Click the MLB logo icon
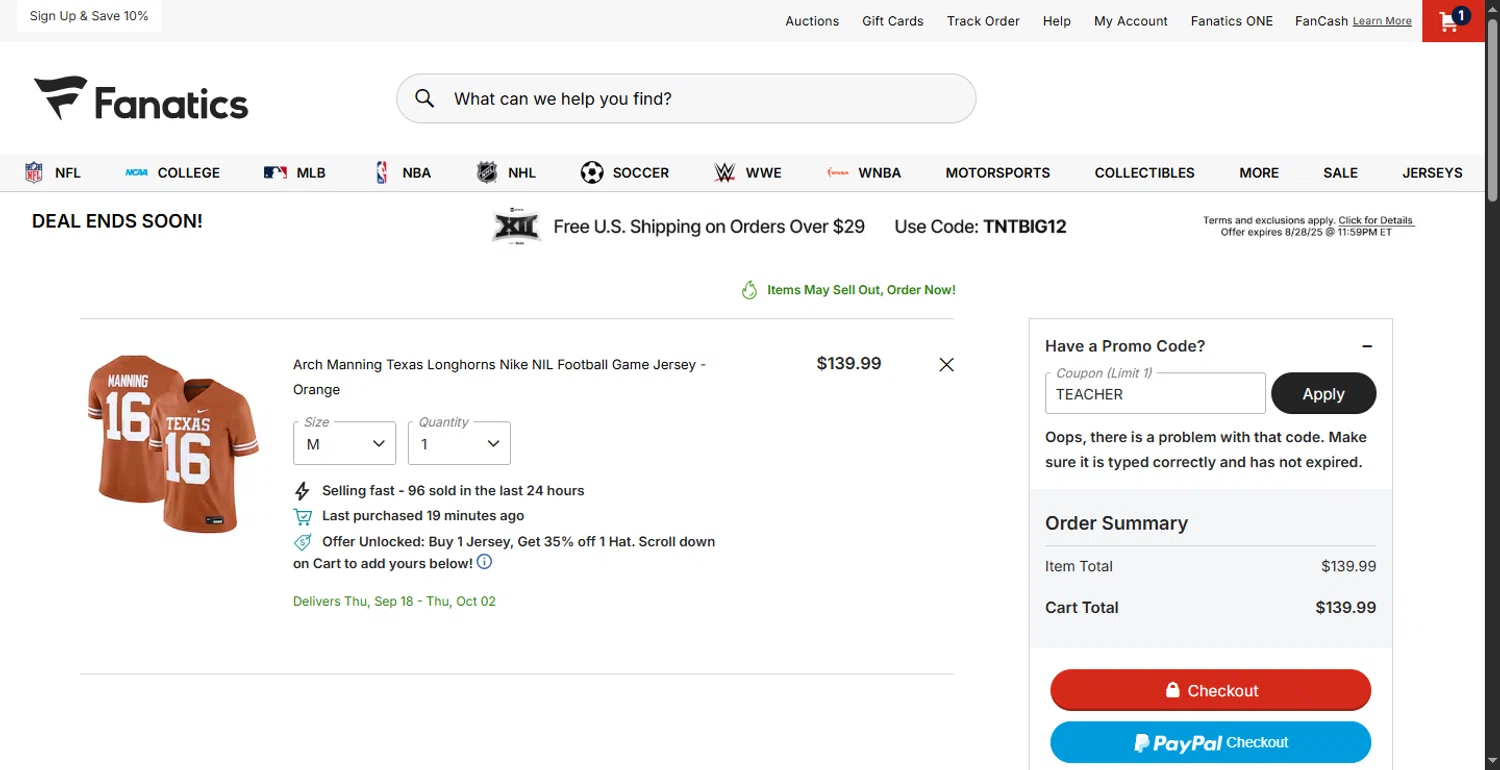Viewport: 1500px width, 770px height. coord(276,173)
